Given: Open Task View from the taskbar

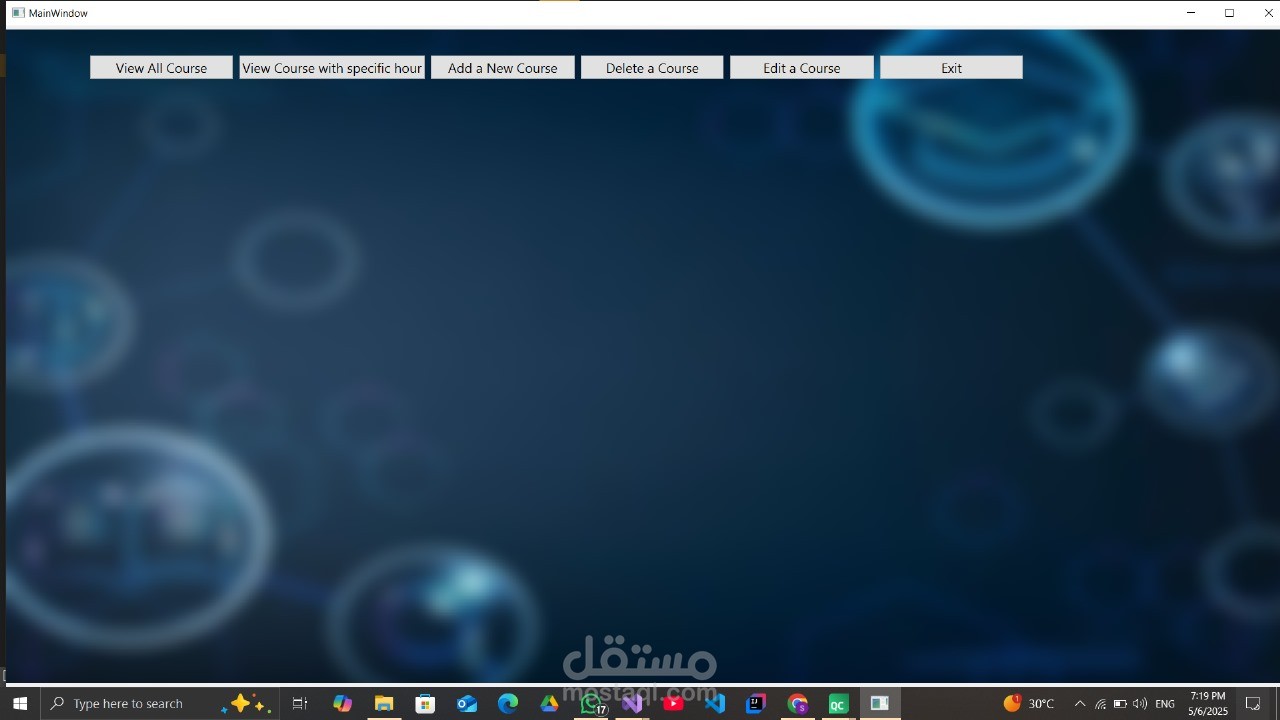Looking at the screenshot, I should 300,704.
